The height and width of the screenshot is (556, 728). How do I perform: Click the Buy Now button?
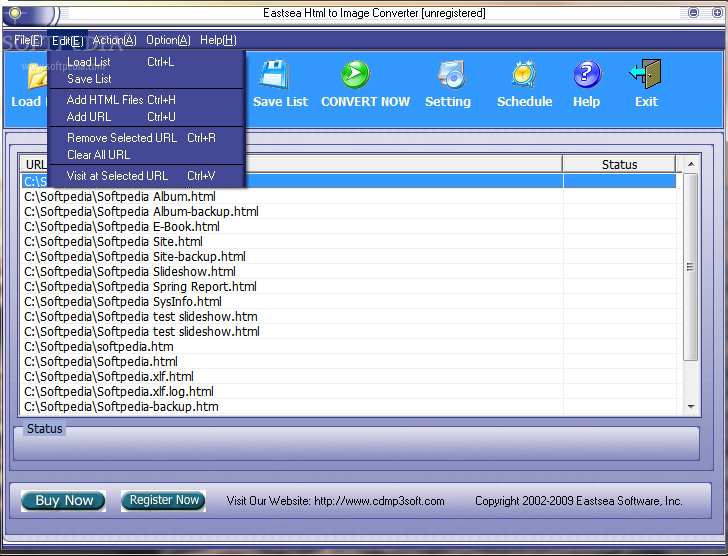pos(64,501)
